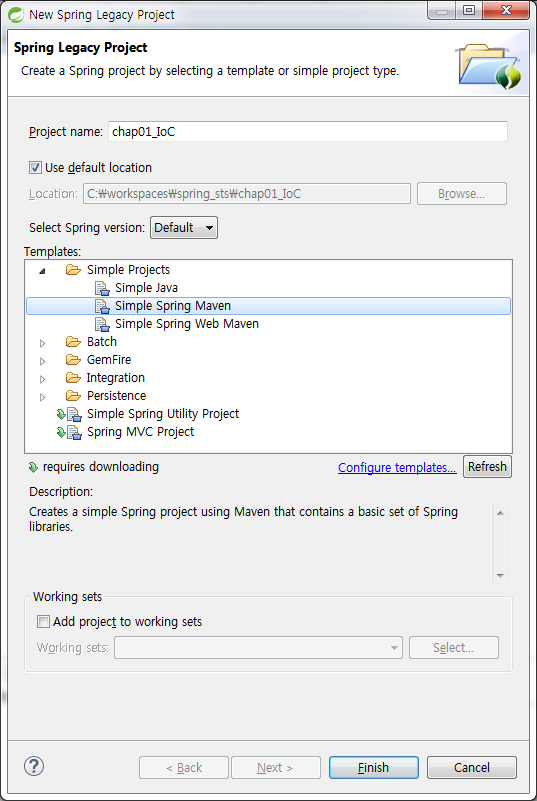Click the green requires downloading arrow icon
Image resolution: width=537 pixels, height=801 pixels.
[x=34, y=467]
